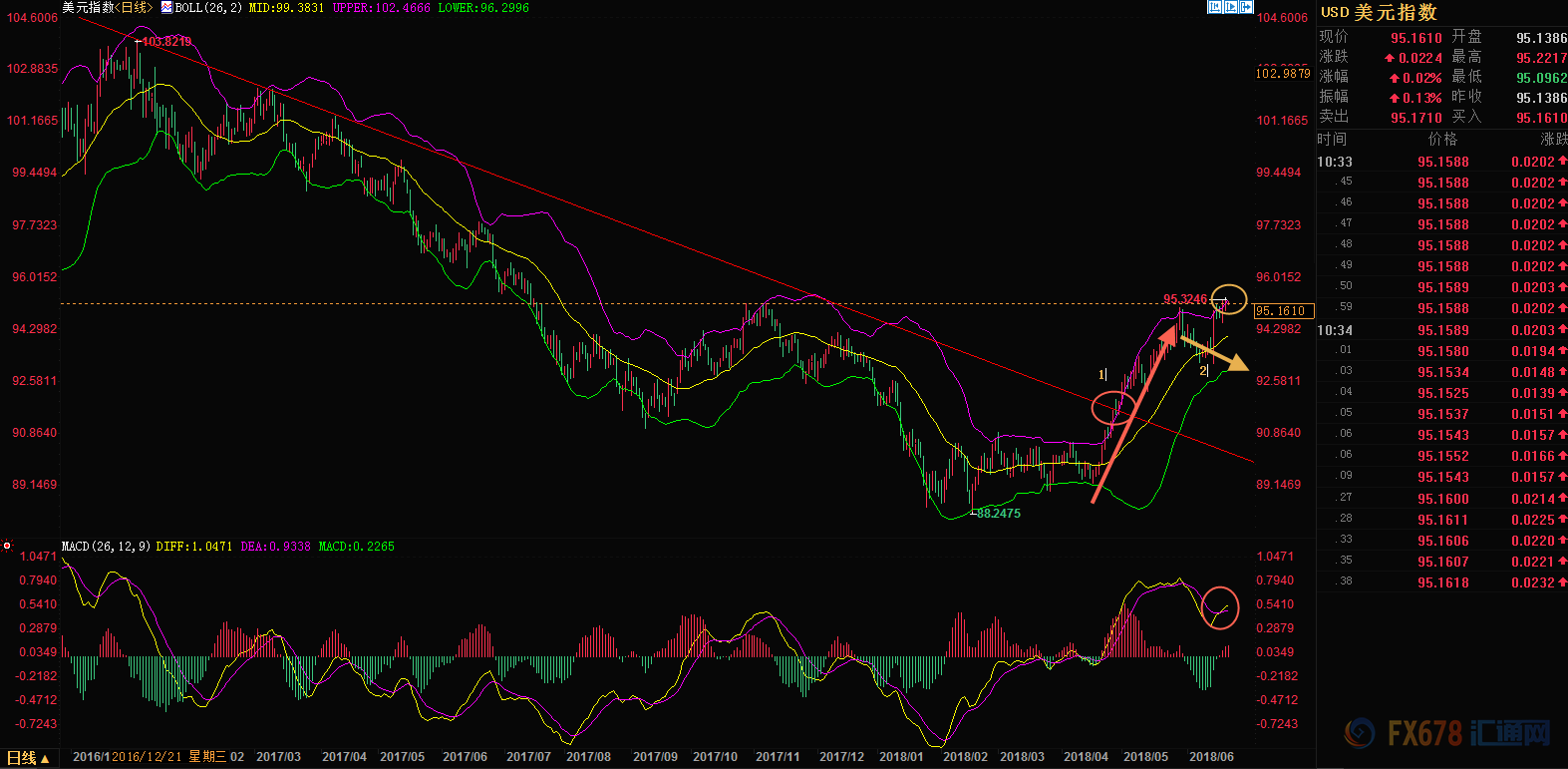Click the 价格 column header
Screen dimensions: 1568x769
tap(1442, 140)
